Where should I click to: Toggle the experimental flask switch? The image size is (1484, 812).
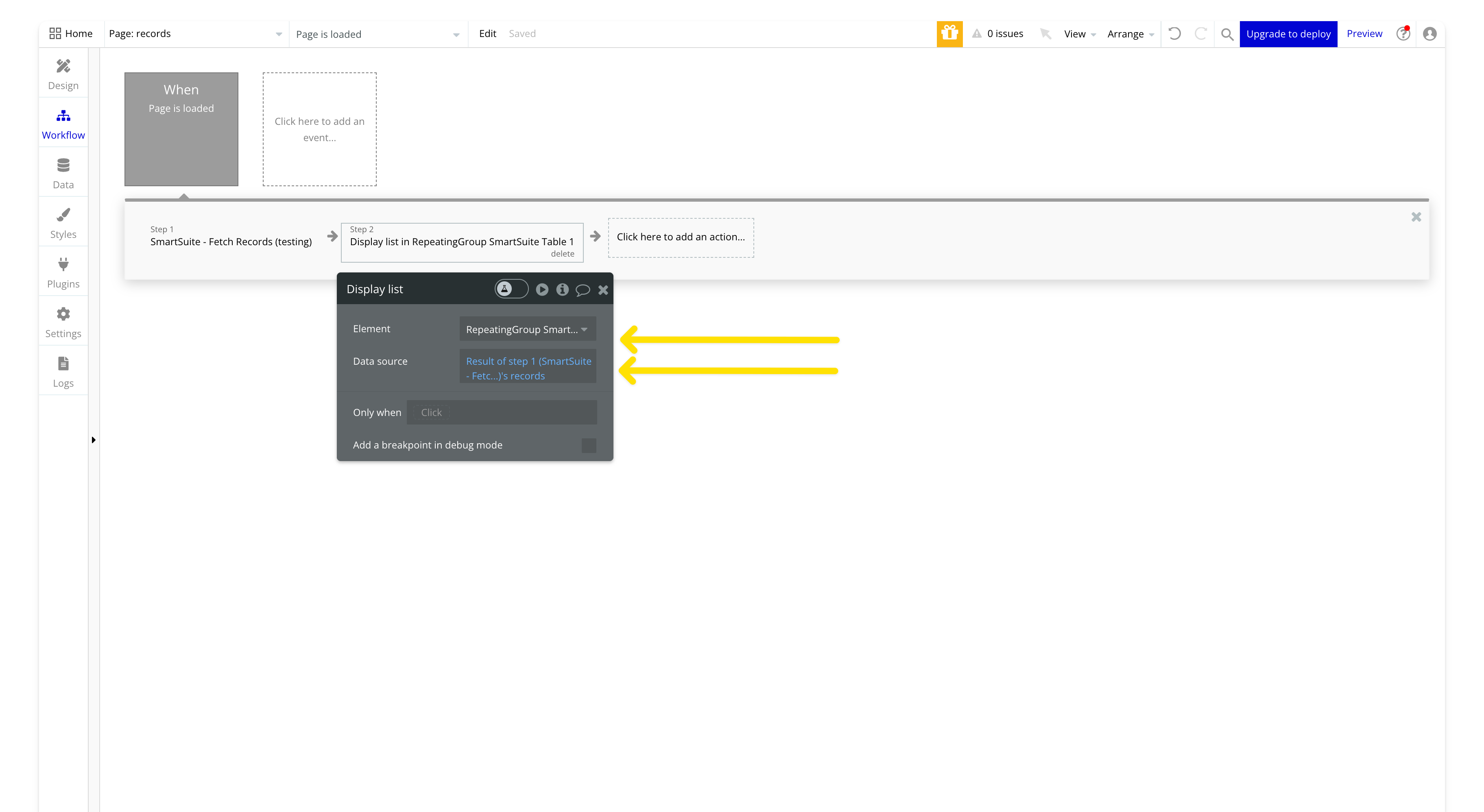[511, 289]
